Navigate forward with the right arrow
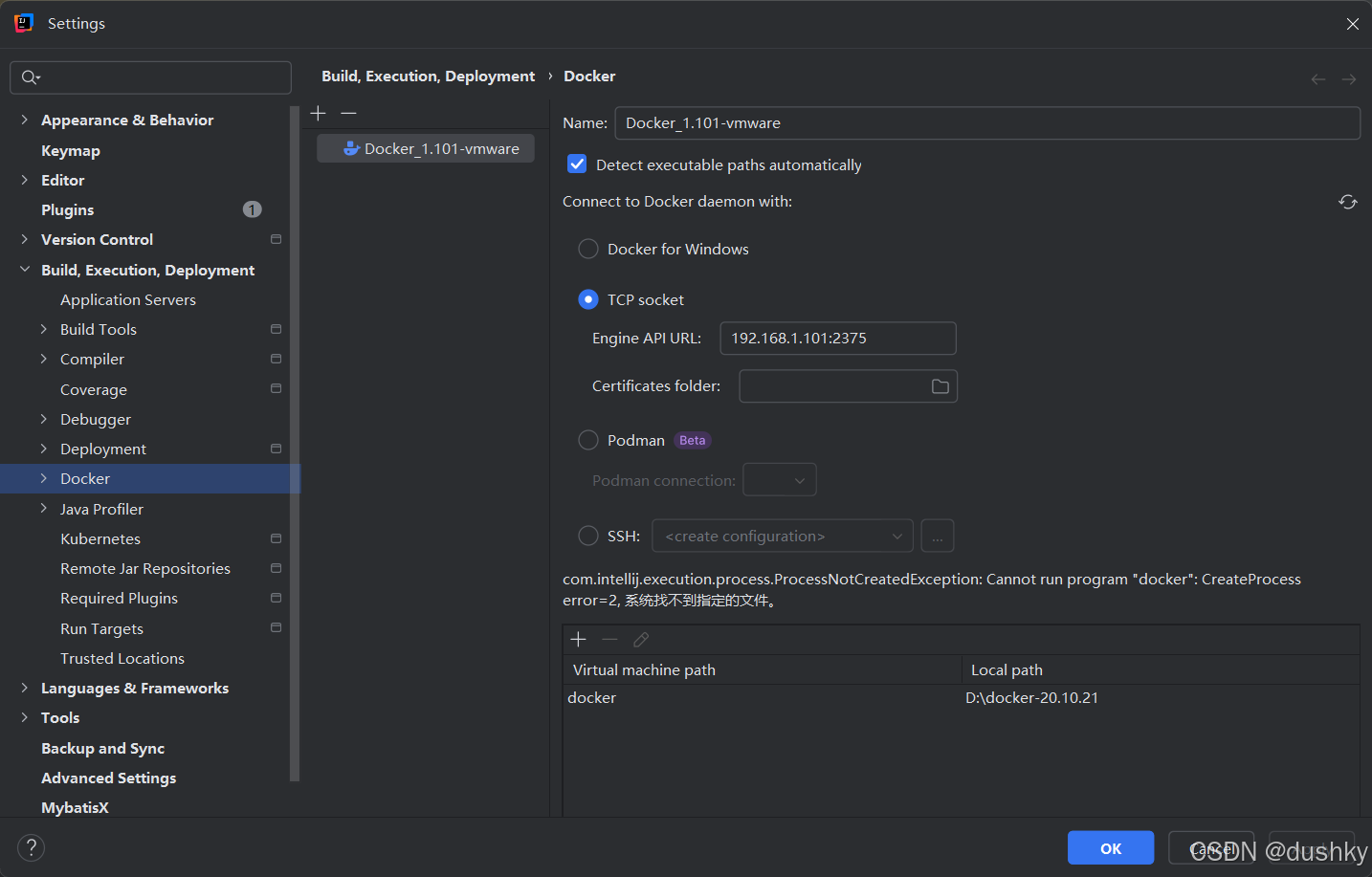The height and width of the screenshot is (877, 1372). 1349,79
